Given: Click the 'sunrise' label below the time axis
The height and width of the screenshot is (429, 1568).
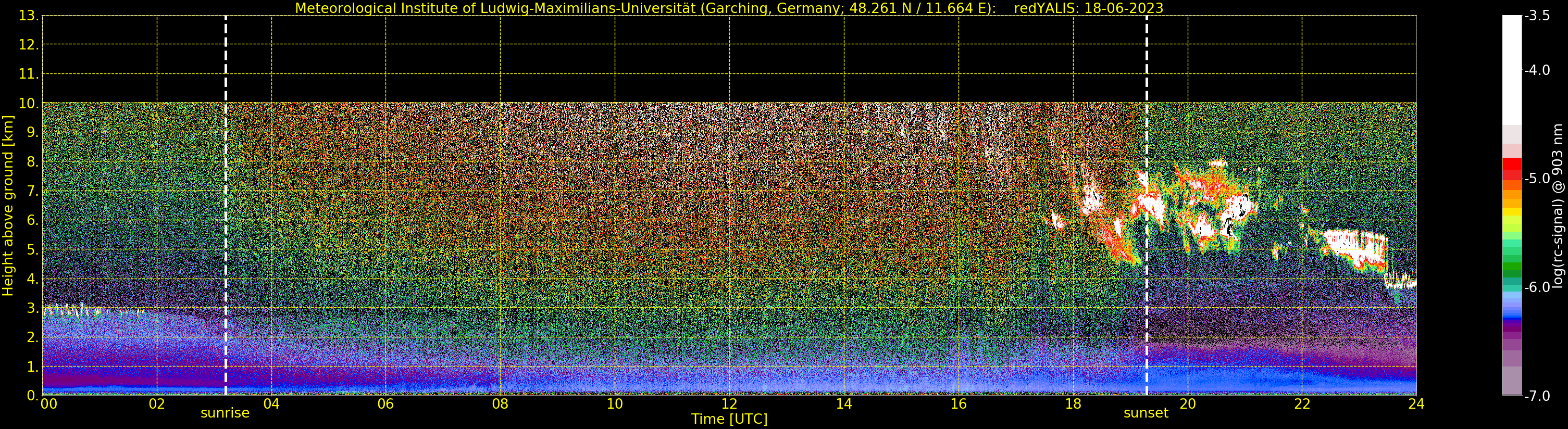Looking at the screenshot, I should pos(225,413).
